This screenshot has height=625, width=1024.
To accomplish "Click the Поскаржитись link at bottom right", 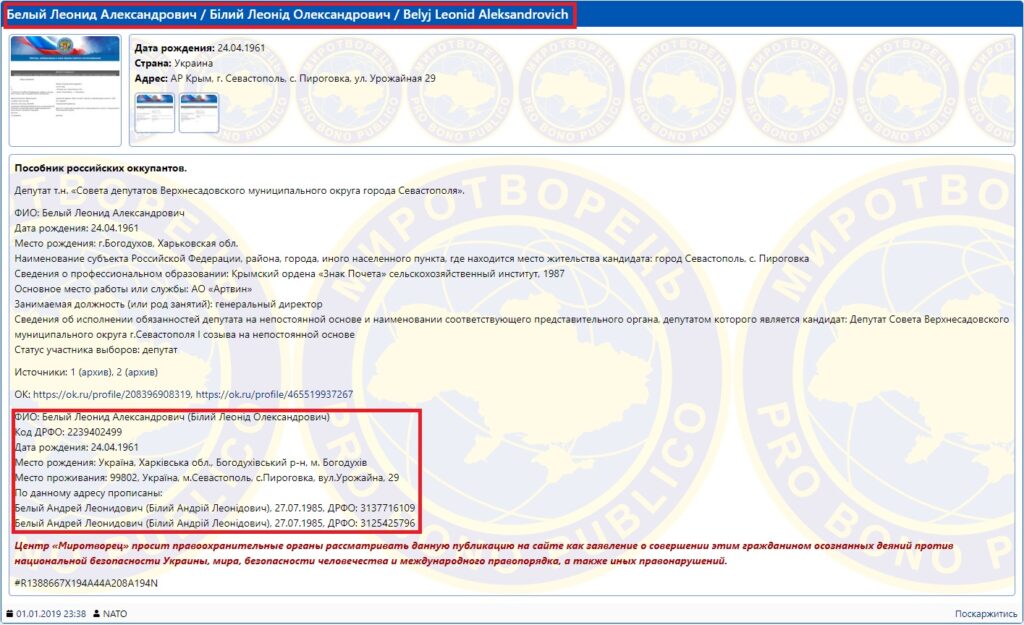I will click(x=986, y=613).
